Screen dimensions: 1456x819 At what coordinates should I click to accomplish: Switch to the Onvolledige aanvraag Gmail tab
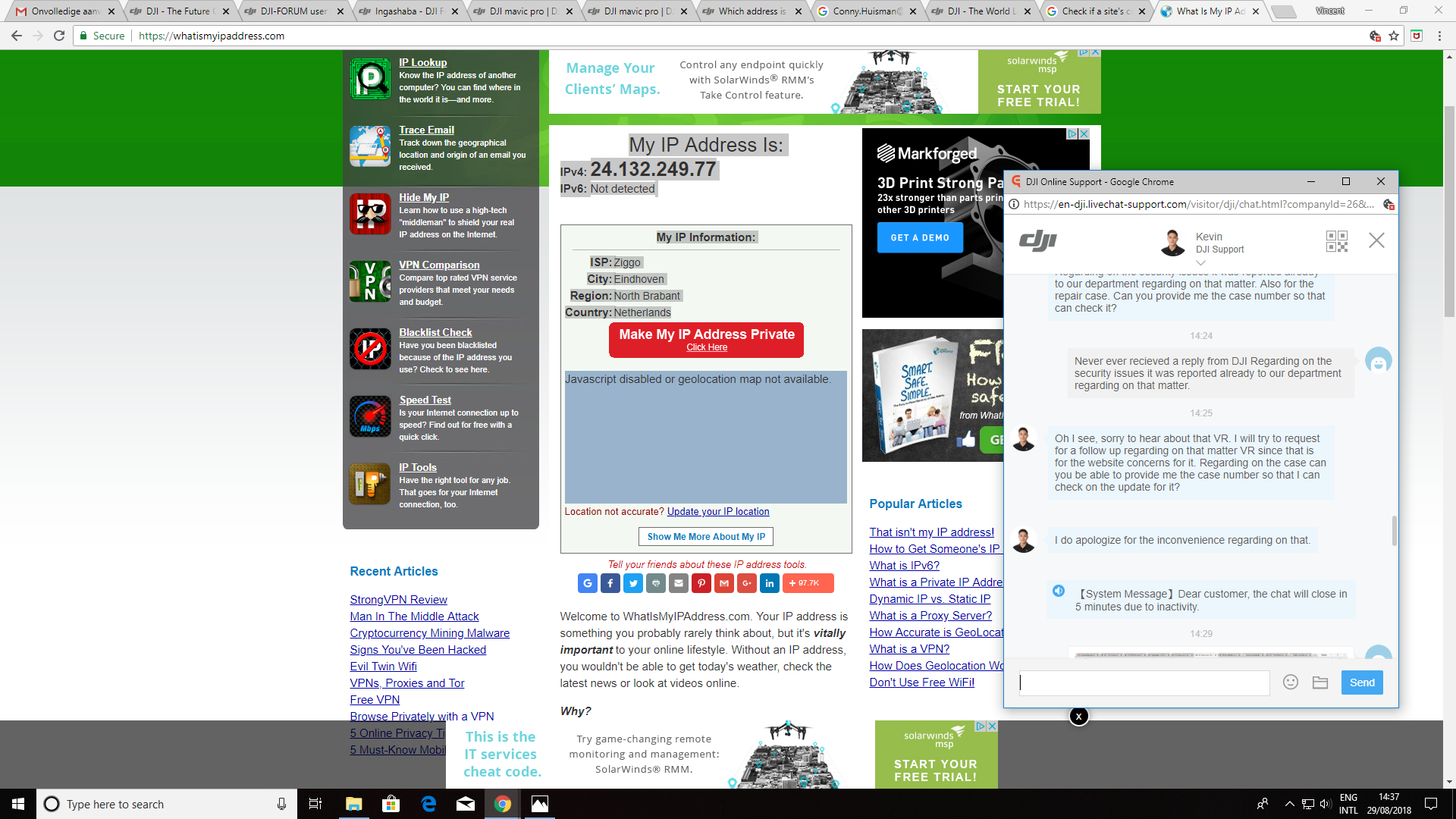(x=64, y=11)
